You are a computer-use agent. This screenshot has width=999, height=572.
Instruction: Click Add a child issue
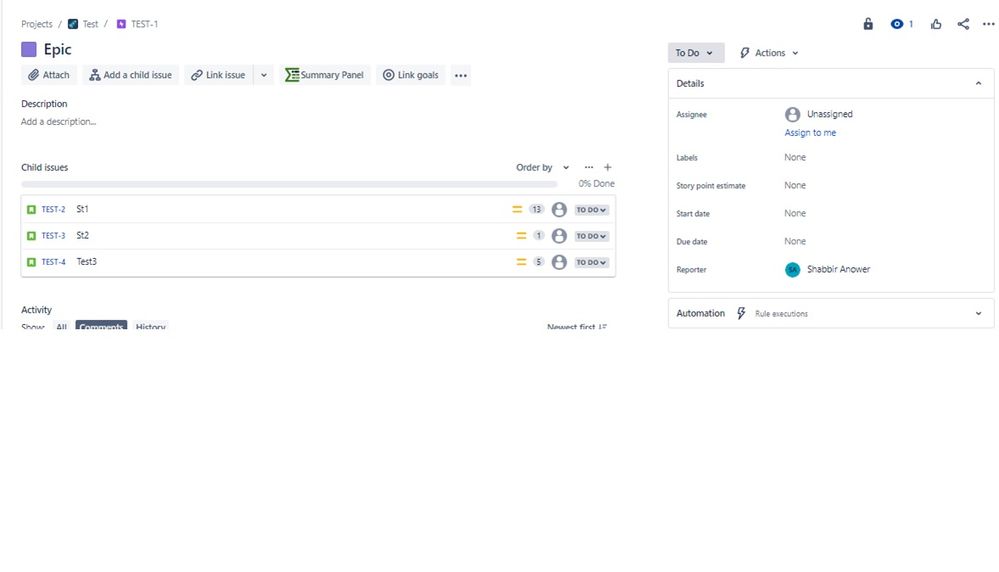click(131, 75)
